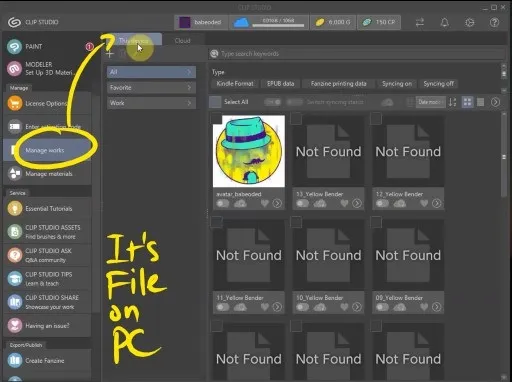Image resolution: width=512 pixels, height=382 pixels.
Task: Open Manage materials section
Action: click(47, 174)
